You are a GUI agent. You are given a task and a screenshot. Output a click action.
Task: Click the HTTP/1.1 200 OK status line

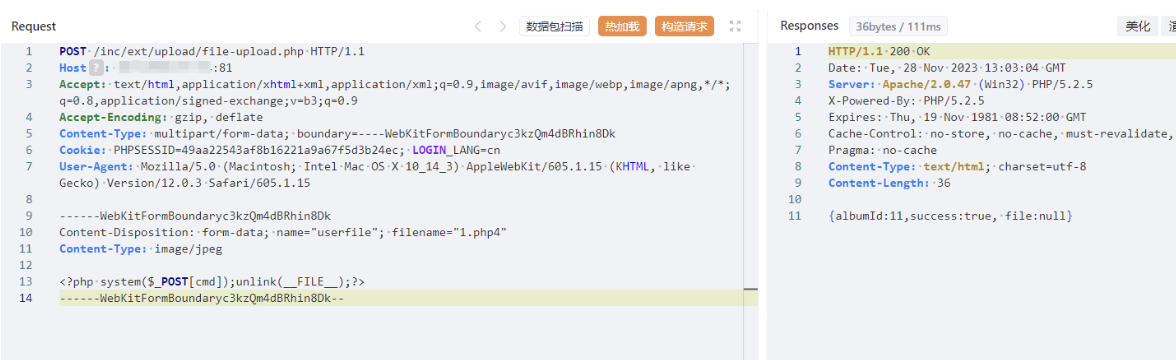(x=879, y=52)
